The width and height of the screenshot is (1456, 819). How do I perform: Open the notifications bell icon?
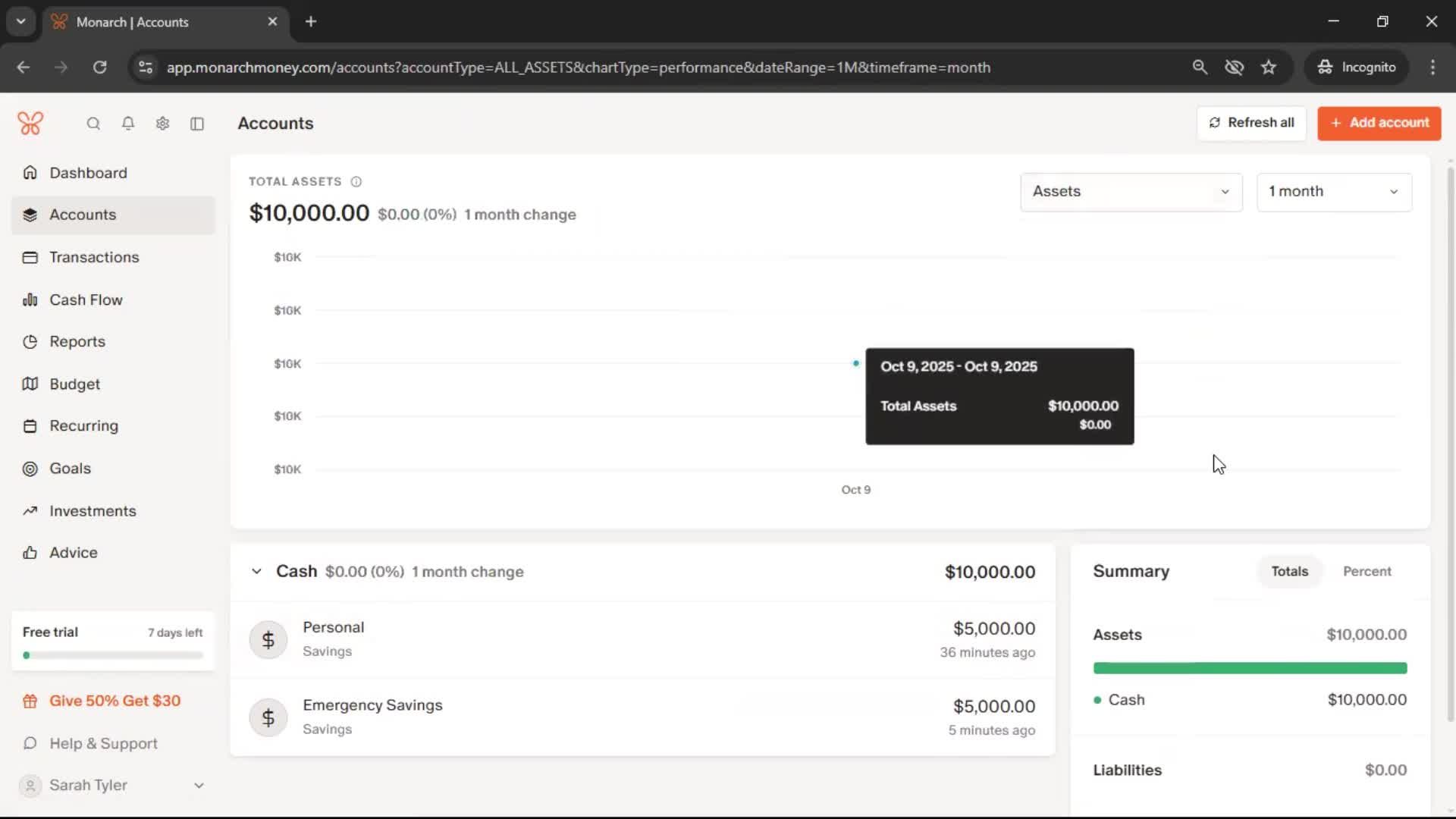[128, 124]
